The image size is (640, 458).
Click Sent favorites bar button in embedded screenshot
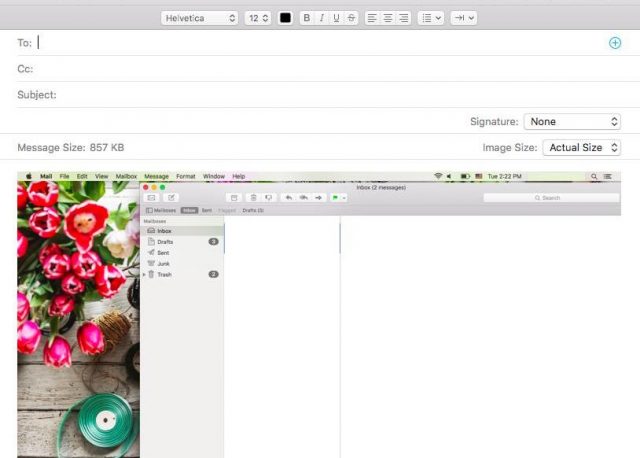[207, 210]
